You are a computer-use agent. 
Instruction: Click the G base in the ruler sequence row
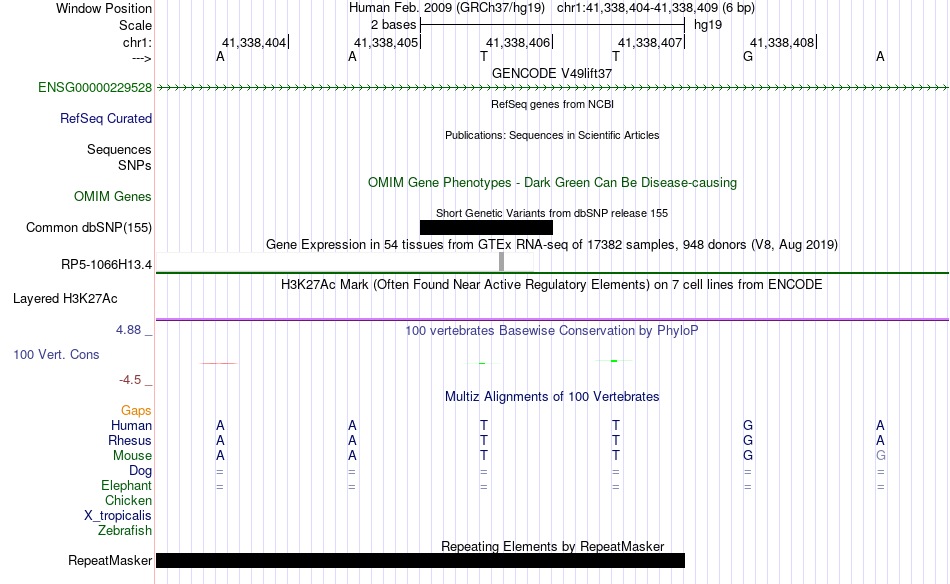coord(748,56)
